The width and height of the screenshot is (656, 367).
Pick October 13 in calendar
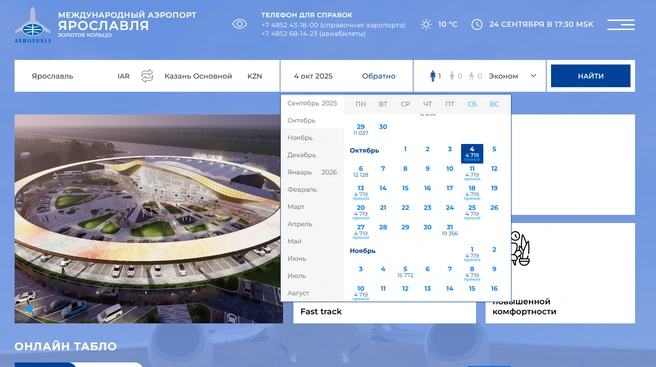pyautogui.click(x=361, y=192)
